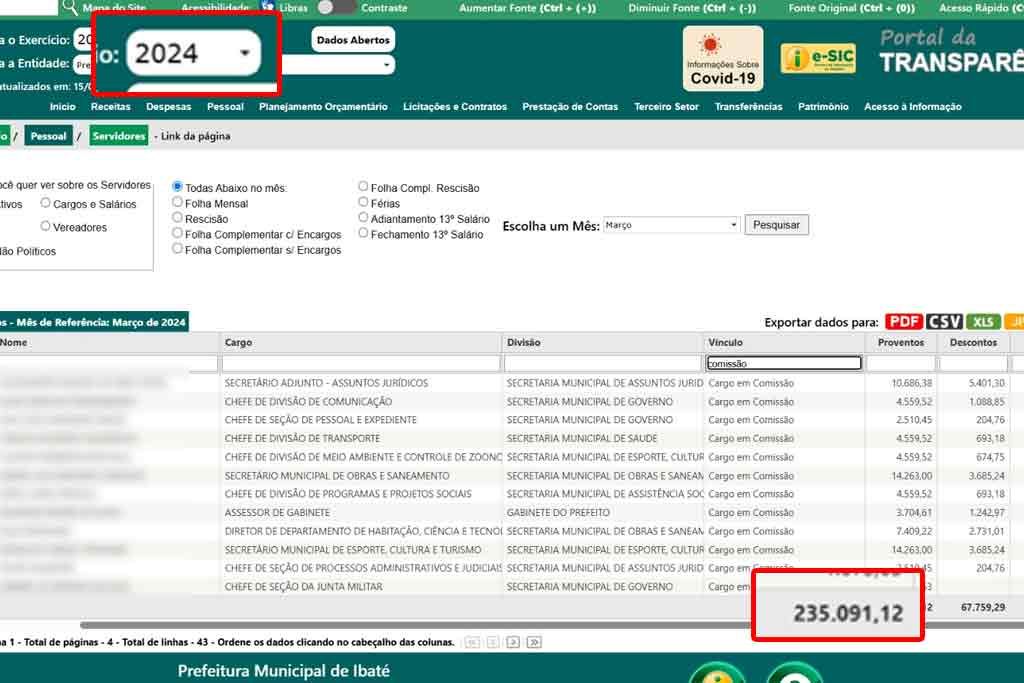Export the table as XLS

coord(983,322)
